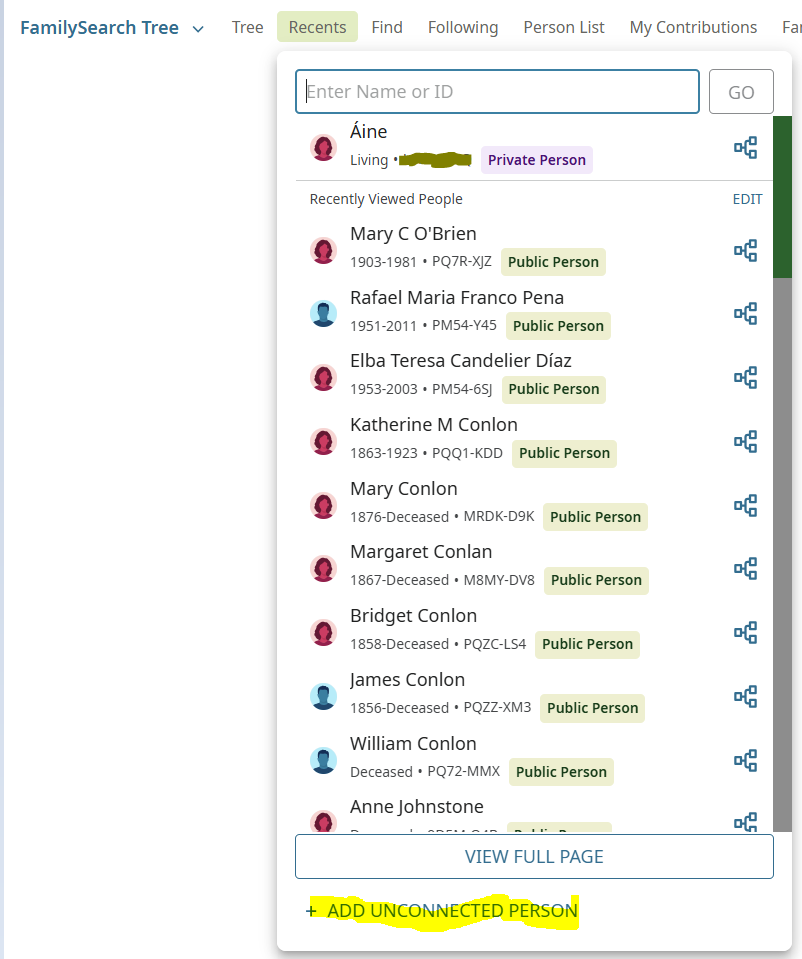Screen dimensions: 802x959
Task: Click VIEW FULL PAGE button
Action: [534, 857]
